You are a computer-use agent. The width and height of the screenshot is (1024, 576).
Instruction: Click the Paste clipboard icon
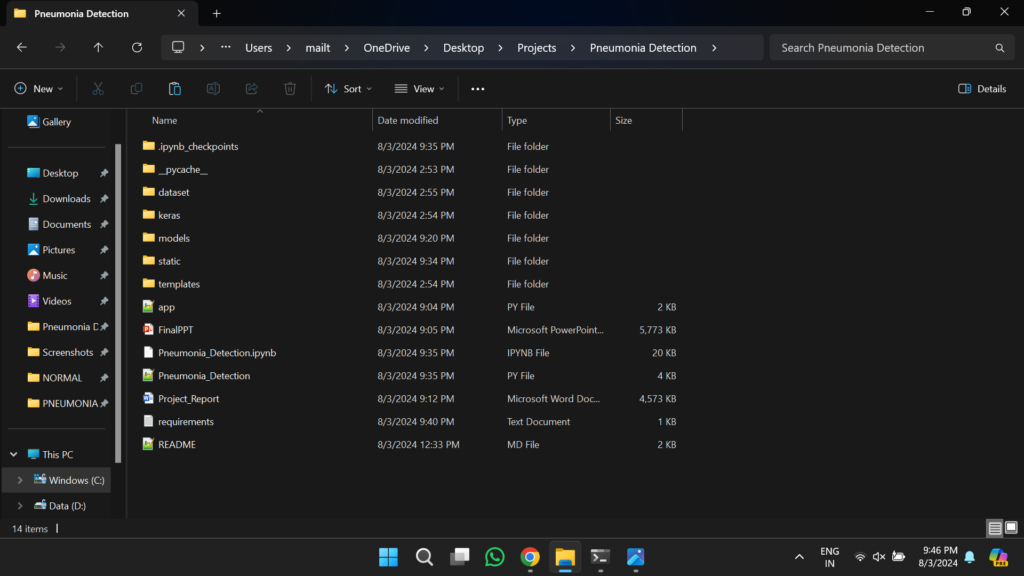[175, 89]
